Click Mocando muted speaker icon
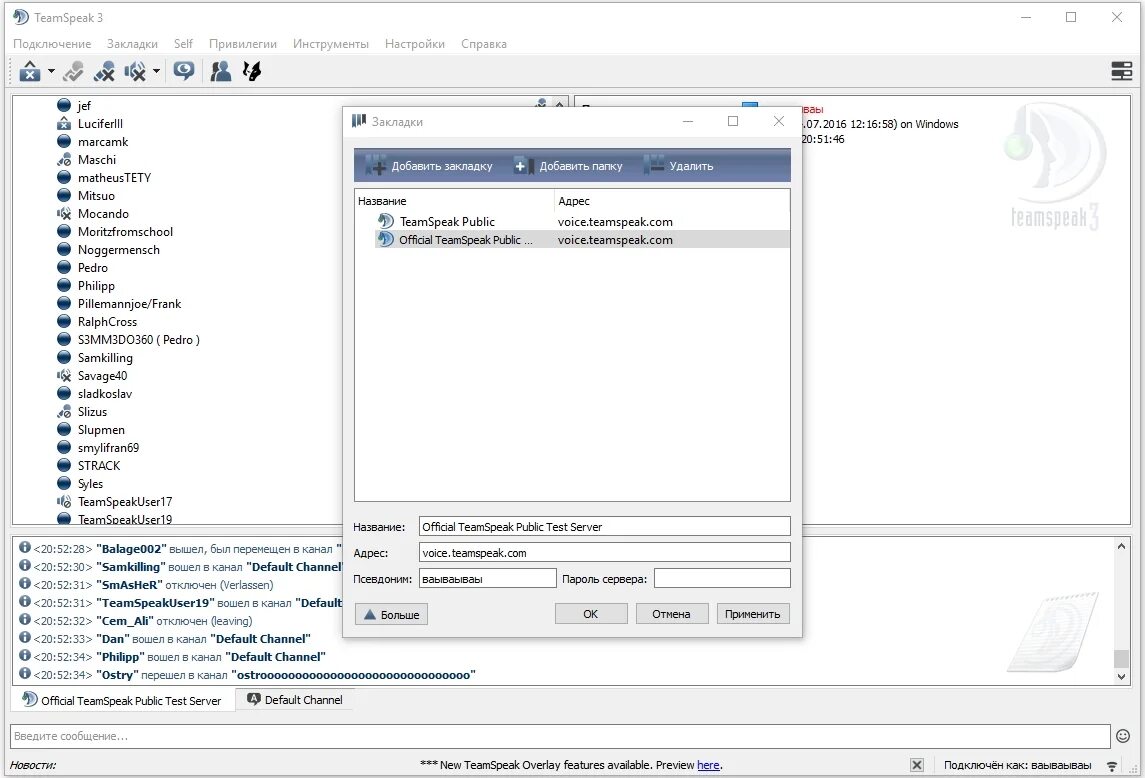Screen dimensions: 1145x778 click(64, 213)
